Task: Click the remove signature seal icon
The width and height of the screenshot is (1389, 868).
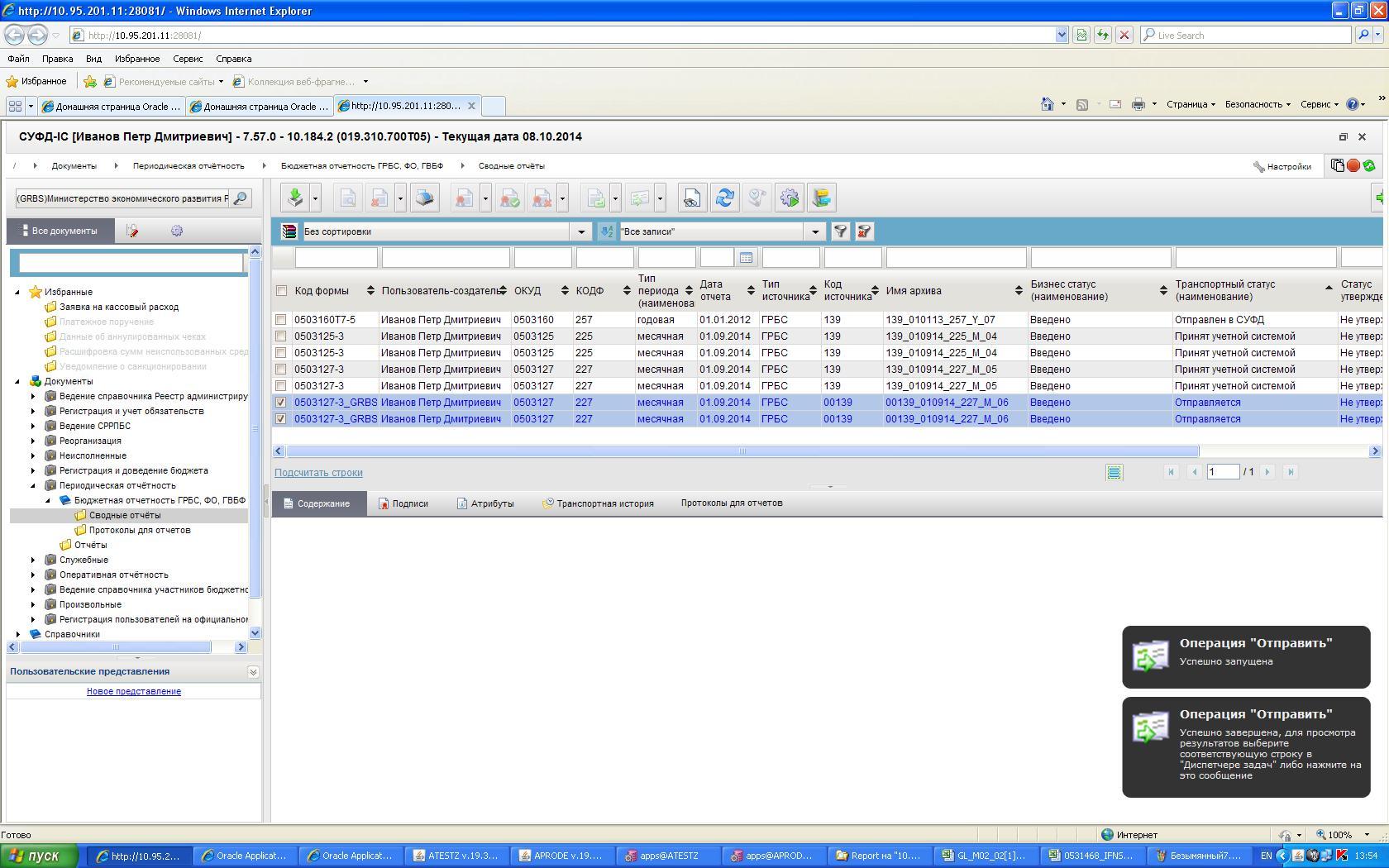Action: [x=542, y=198]
